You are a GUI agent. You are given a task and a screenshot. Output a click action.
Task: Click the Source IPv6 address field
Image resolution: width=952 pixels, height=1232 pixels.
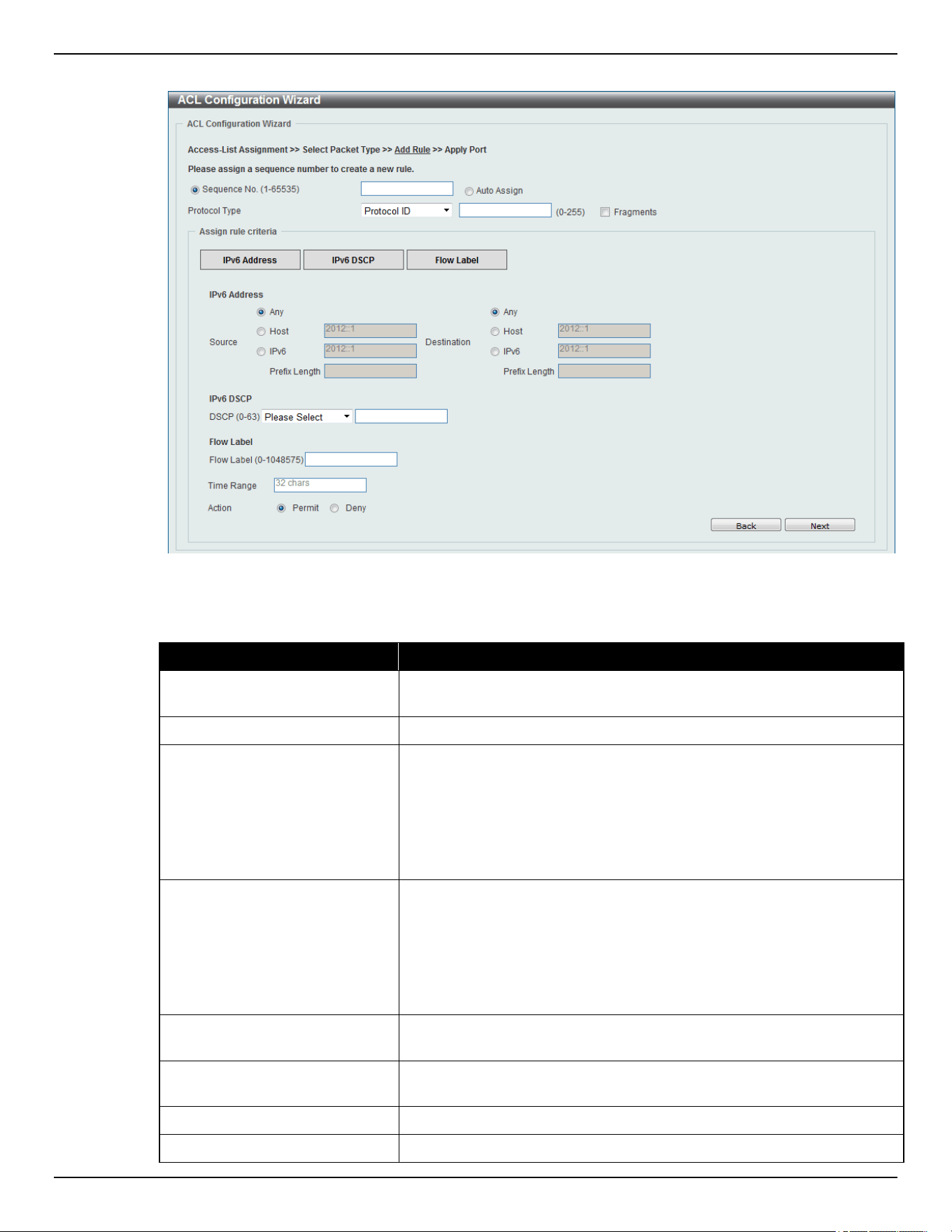pos(371,351)
